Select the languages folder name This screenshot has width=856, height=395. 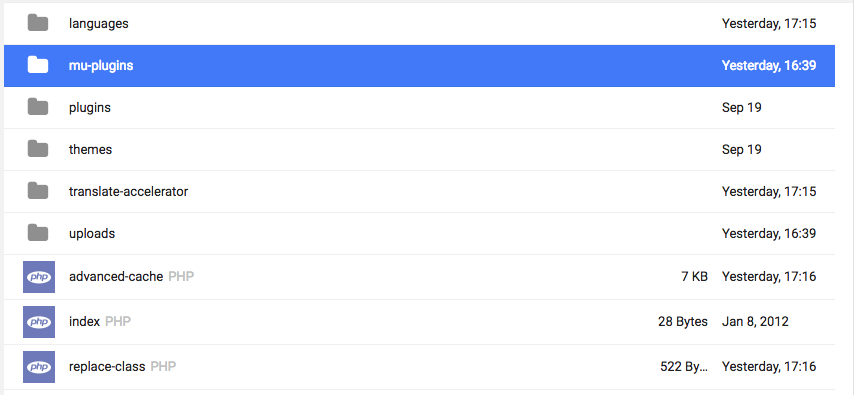click(x=99, y=23)
